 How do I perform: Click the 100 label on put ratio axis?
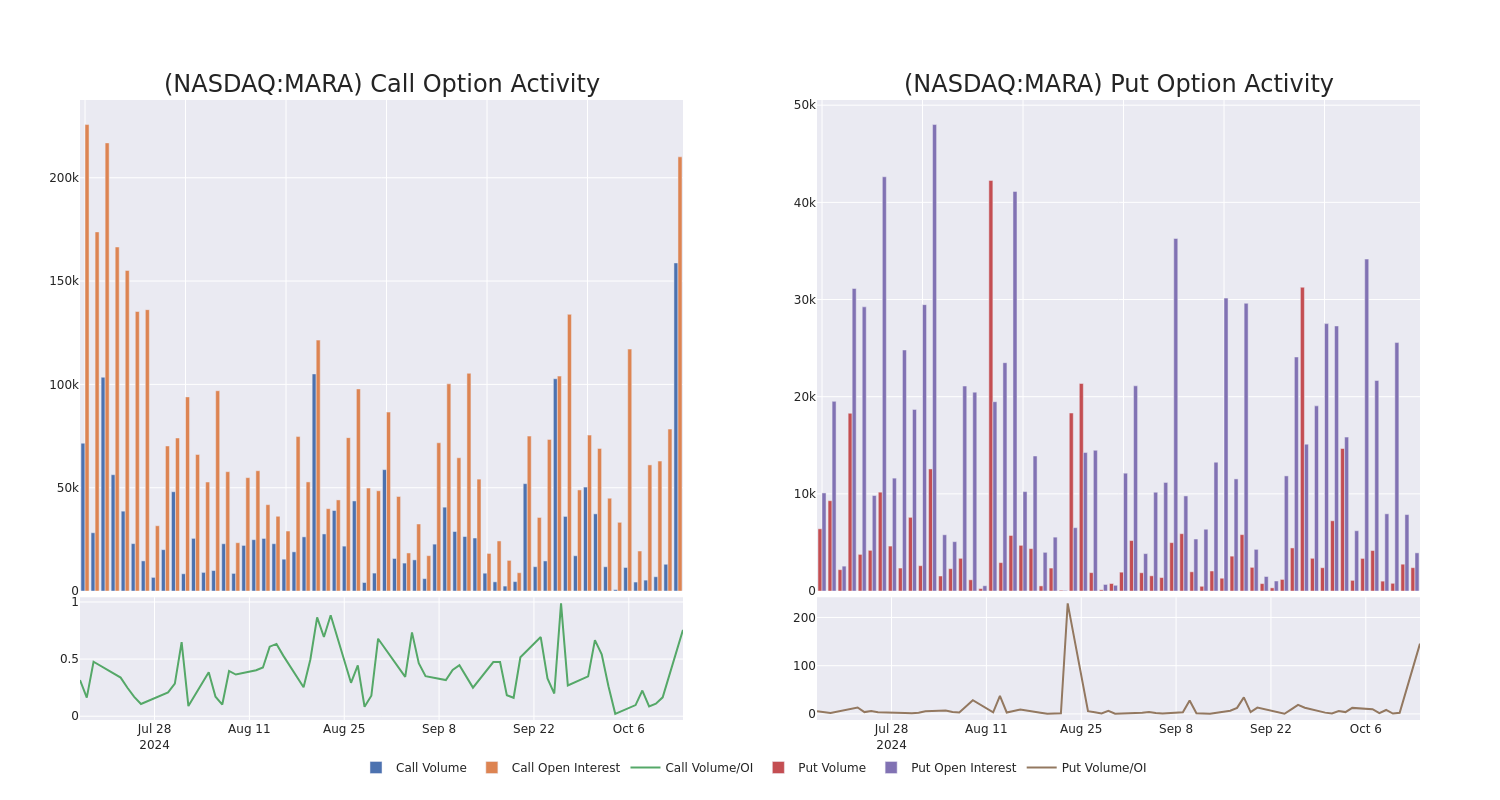click(x=805, y=666)
